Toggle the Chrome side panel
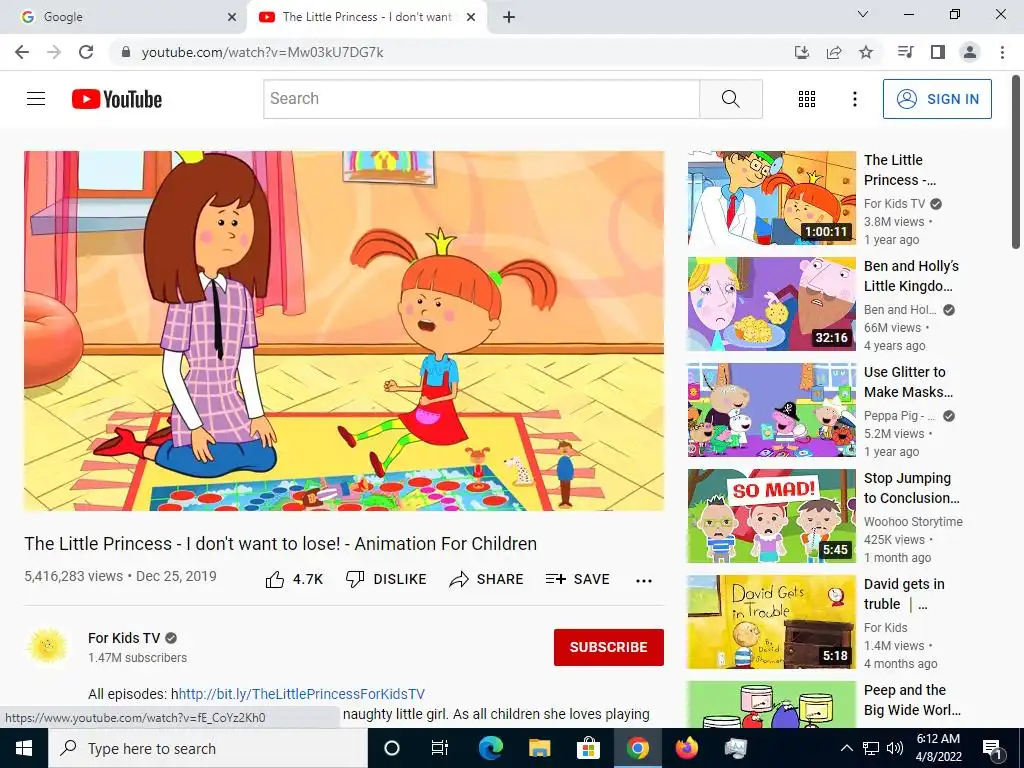The height and width of the screenshot is (768, 1024). [938, 52]
